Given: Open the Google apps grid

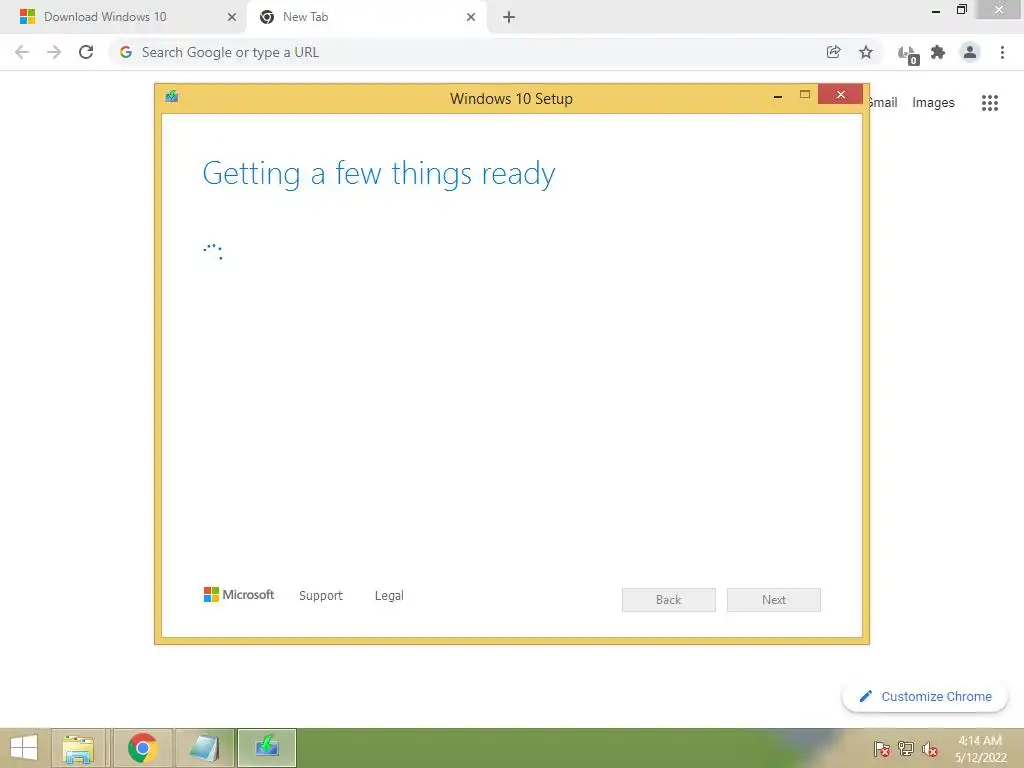Looking at the screenshot, I should point(990,103).
